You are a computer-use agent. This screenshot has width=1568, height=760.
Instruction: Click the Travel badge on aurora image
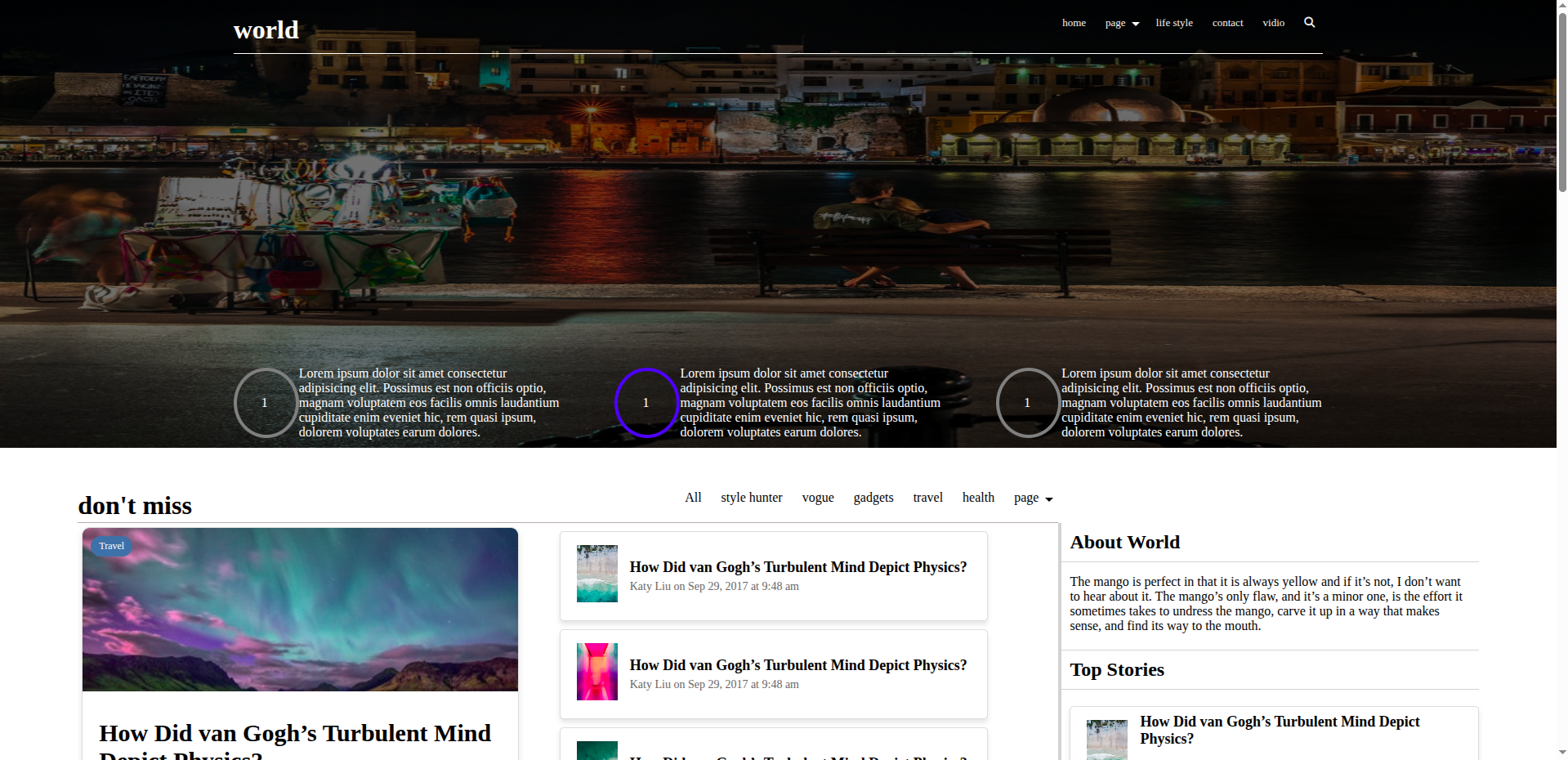111,546
